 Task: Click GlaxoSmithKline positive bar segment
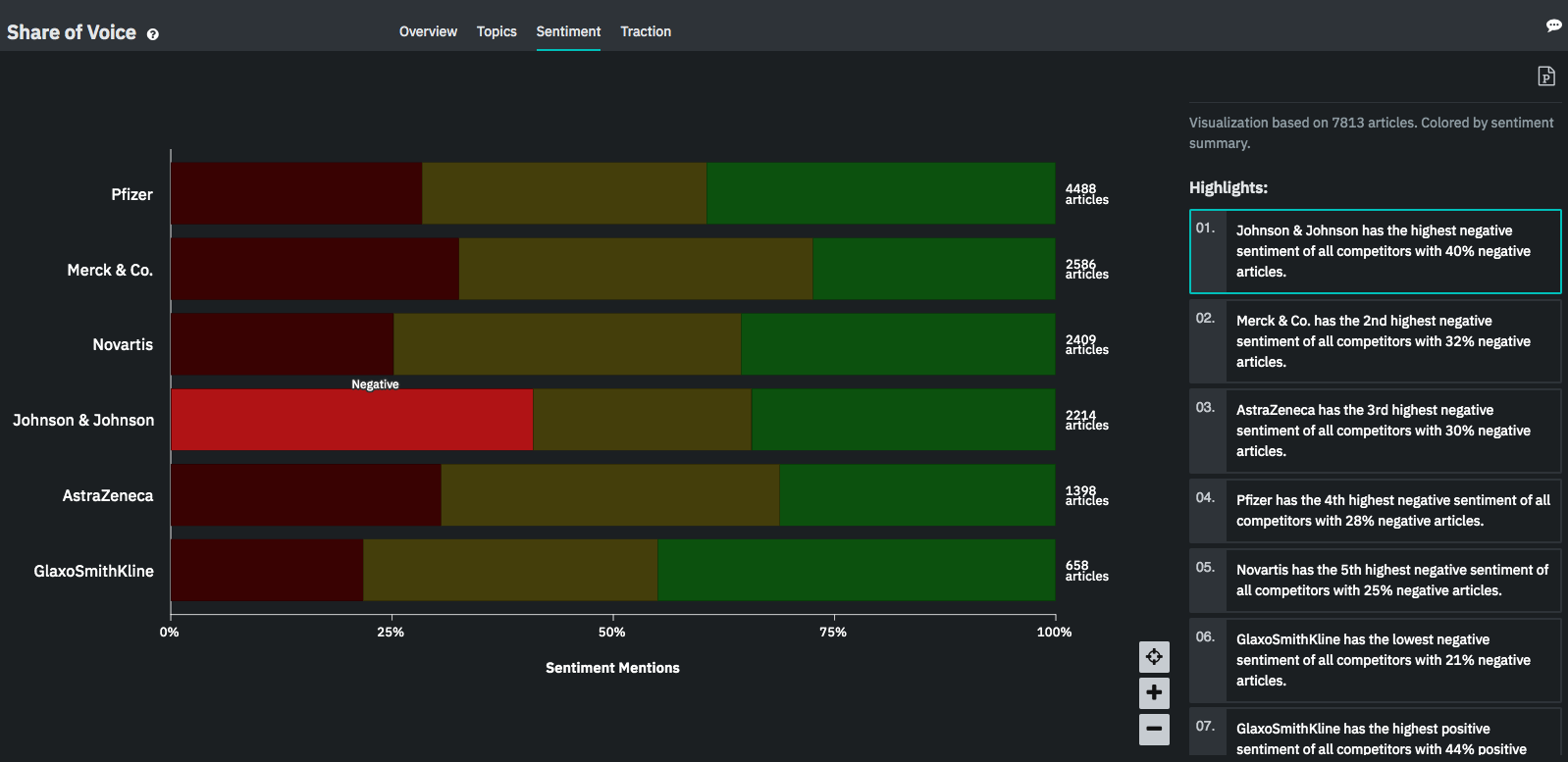click(x=857, y=570)
